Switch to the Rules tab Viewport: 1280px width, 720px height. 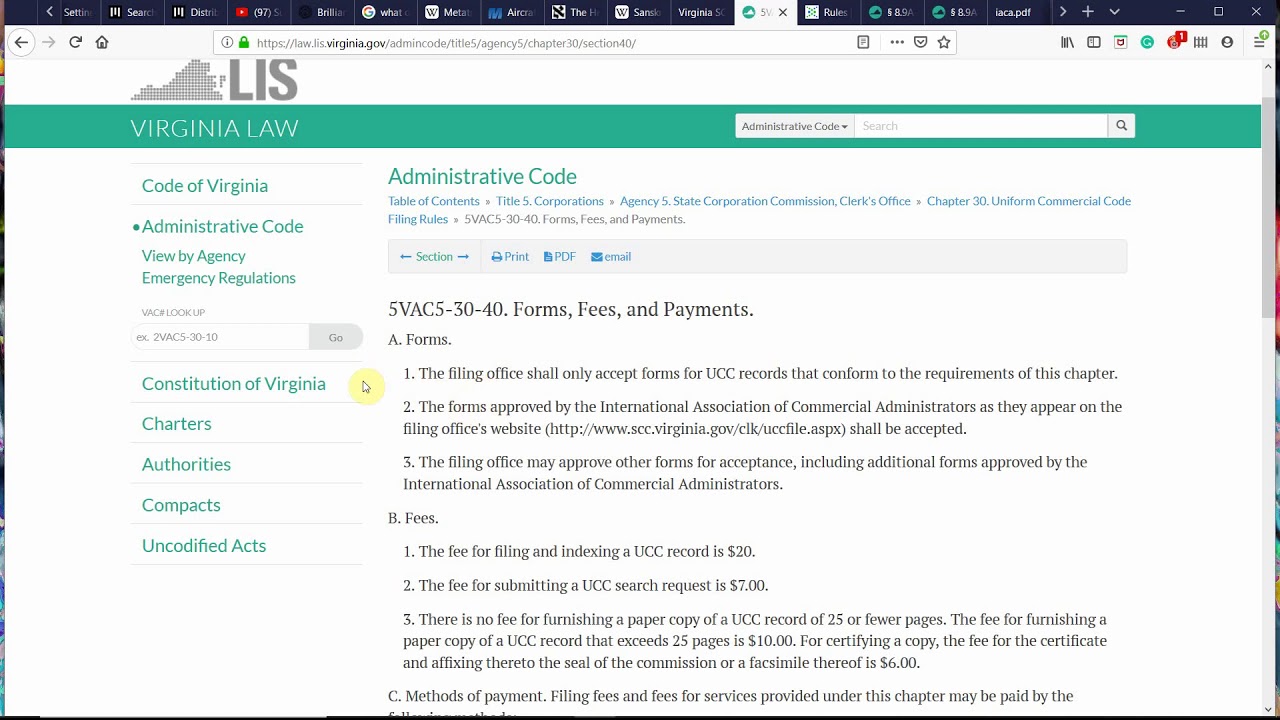pos(828,12)
